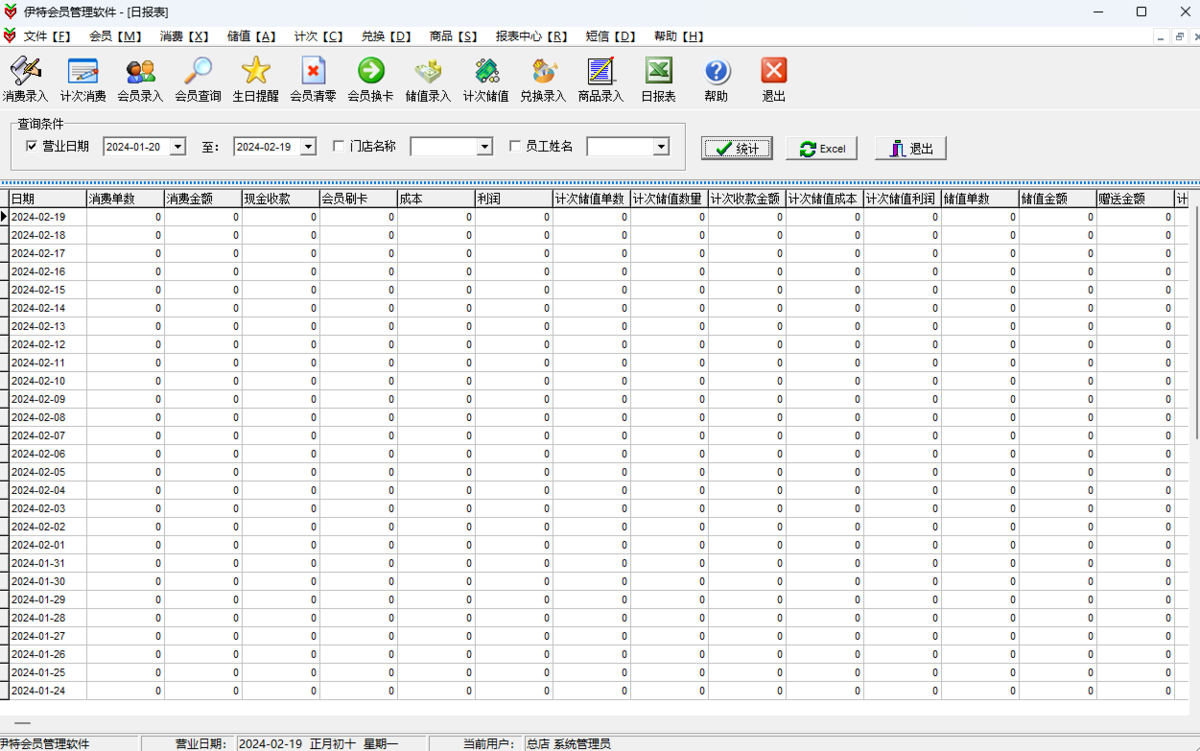Open the 日报表 Excel-style icon

(658, 80)
